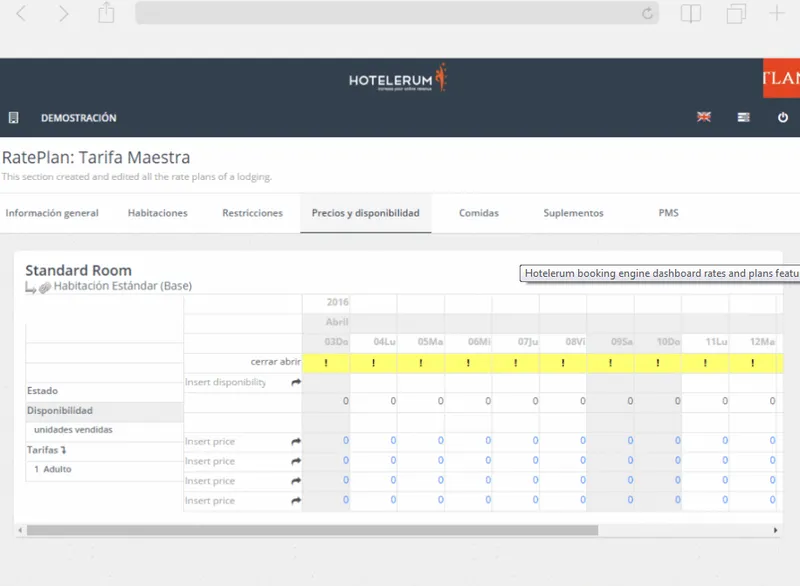Screen dimensions: 800x586
Task: Click the Hotelerum logo
Action: pyautogui.click(x=398, y=78)
